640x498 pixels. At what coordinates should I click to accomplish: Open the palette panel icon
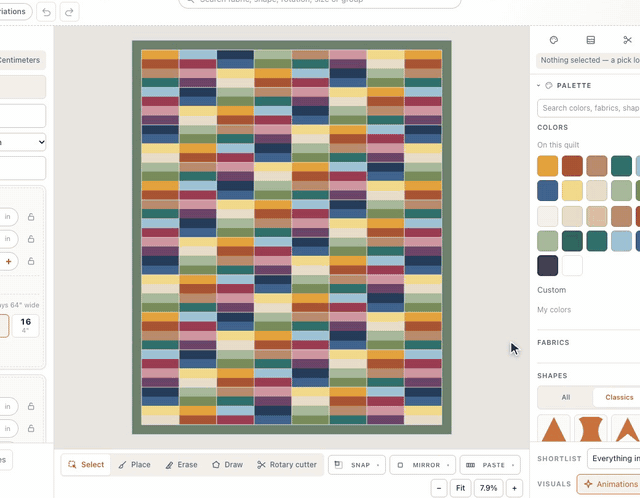tap(553, 40)
